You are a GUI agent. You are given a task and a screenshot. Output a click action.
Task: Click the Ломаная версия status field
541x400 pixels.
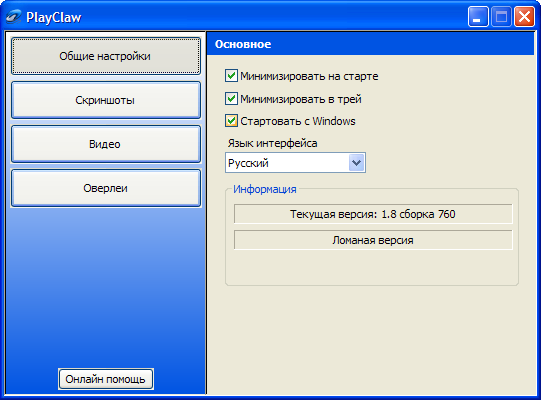click(373, 240)
